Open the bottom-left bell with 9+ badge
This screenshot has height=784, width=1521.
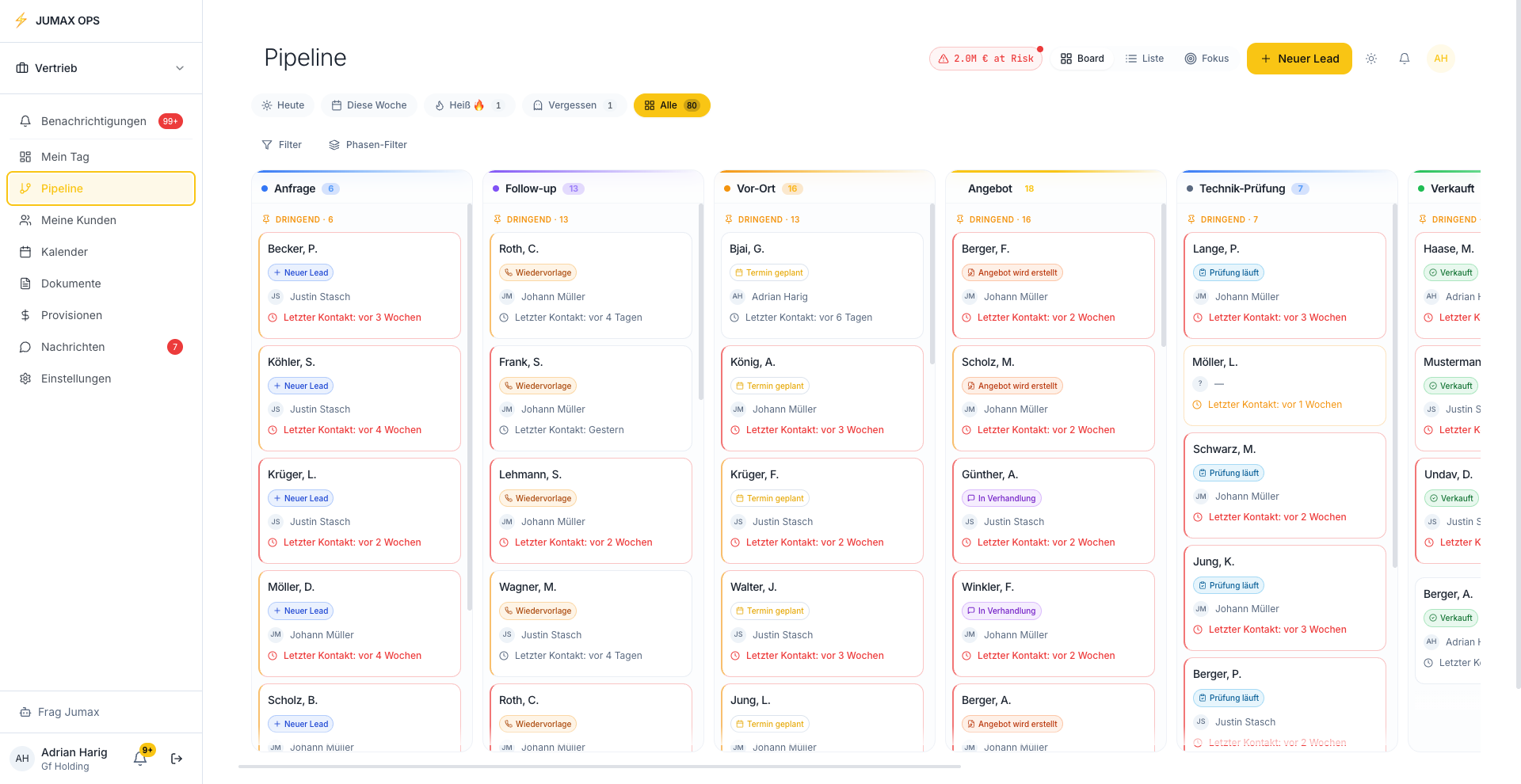pyautogui.click(x=140, y=758)
